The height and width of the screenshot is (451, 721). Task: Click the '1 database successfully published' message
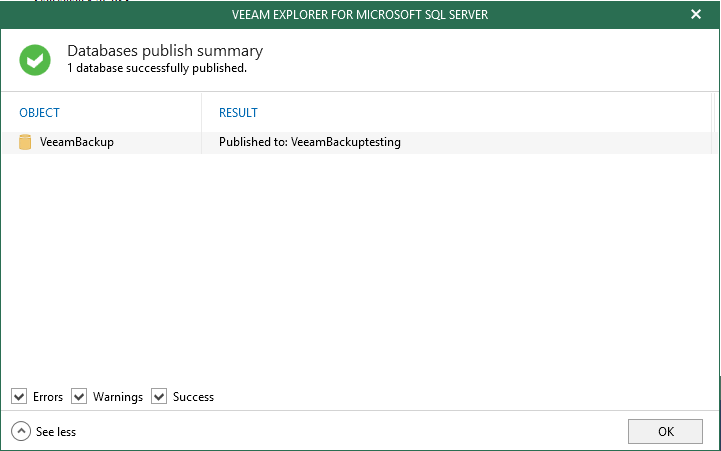click(x=157, y=69)
